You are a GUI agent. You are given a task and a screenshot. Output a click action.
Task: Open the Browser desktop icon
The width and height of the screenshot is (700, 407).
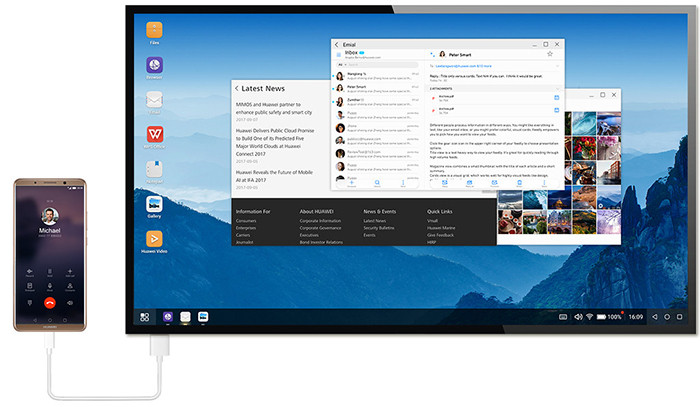point(154,64)
